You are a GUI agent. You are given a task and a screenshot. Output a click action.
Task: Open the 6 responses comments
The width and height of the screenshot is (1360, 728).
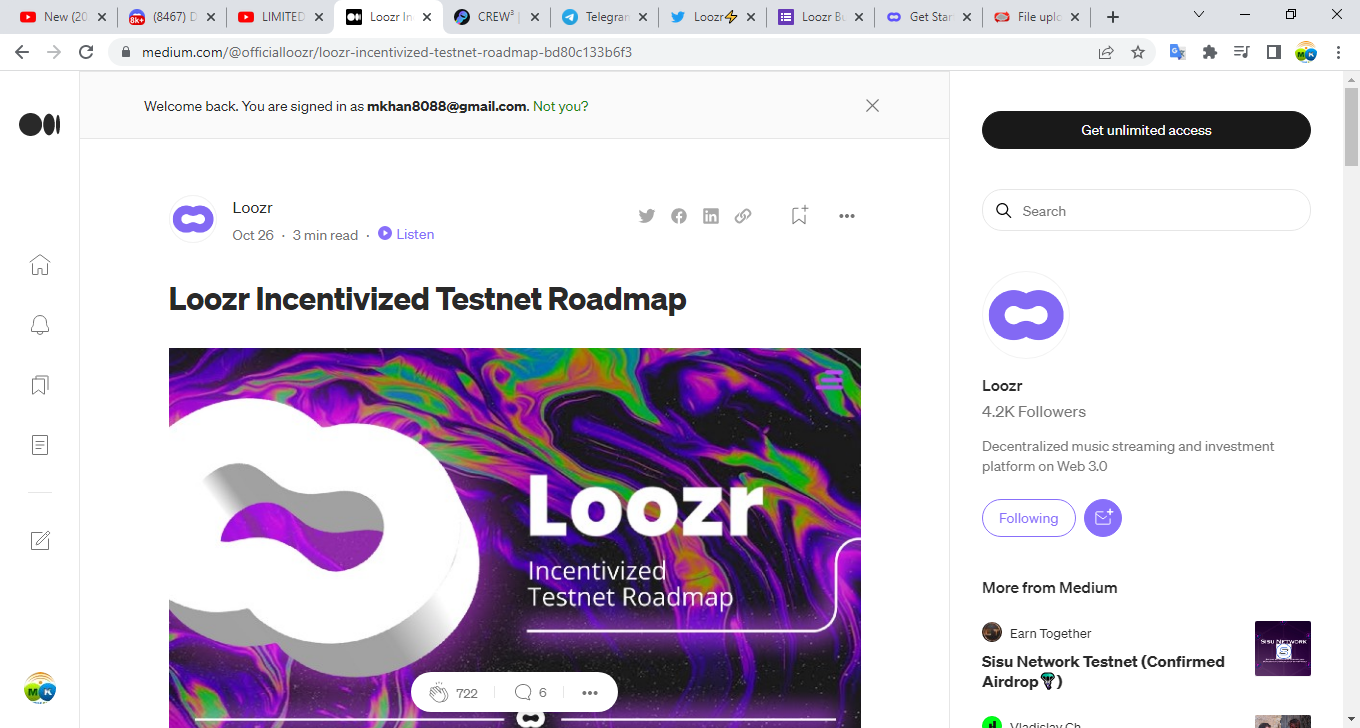pyautogui.click(x=530, y=692)
